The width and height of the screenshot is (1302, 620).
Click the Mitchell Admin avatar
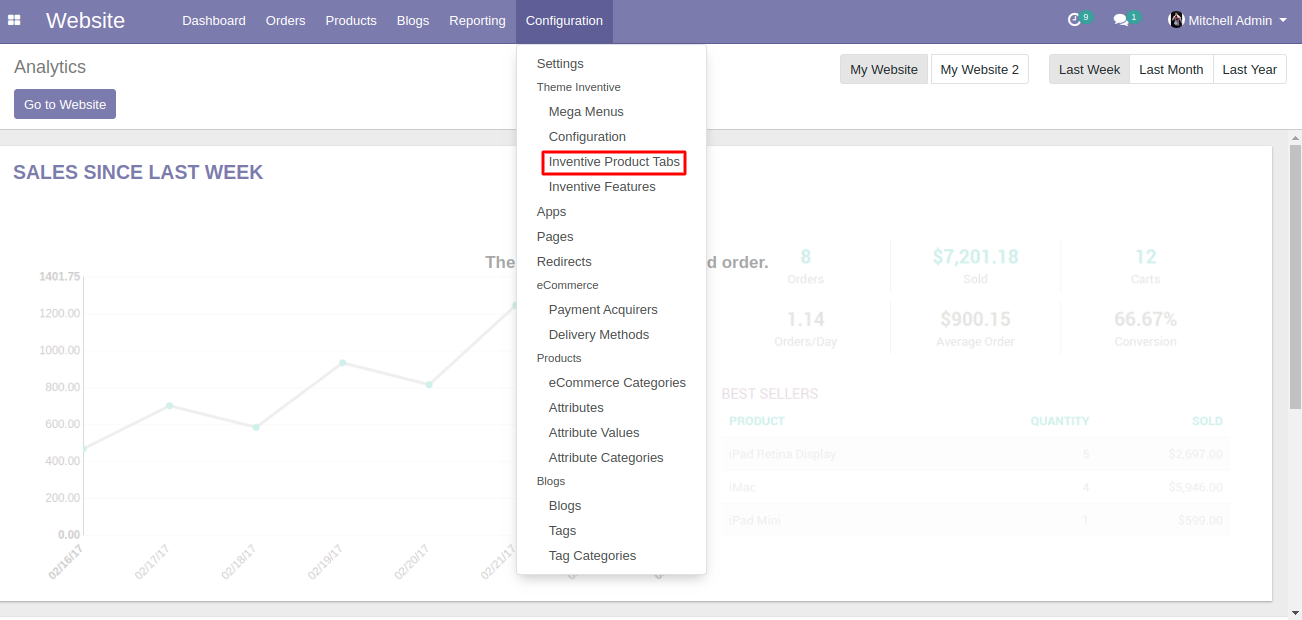tap(1176, 20)
